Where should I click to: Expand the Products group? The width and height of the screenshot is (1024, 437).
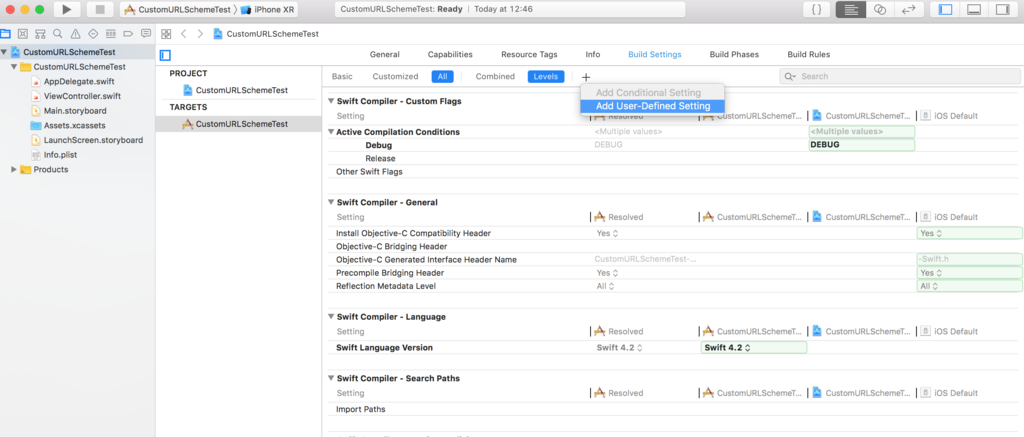pos(14,169)
